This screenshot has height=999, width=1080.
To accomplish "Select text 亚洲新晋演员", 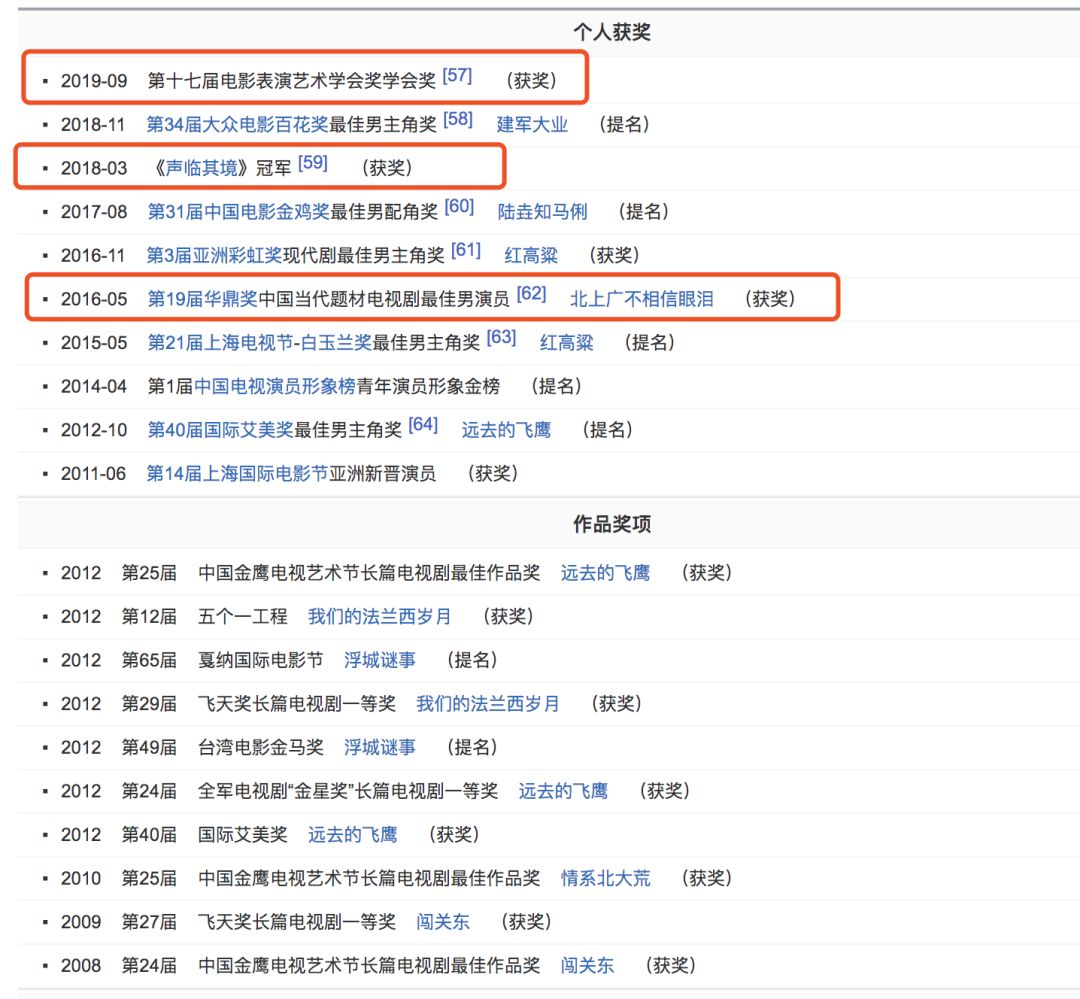I will [382, 474].
